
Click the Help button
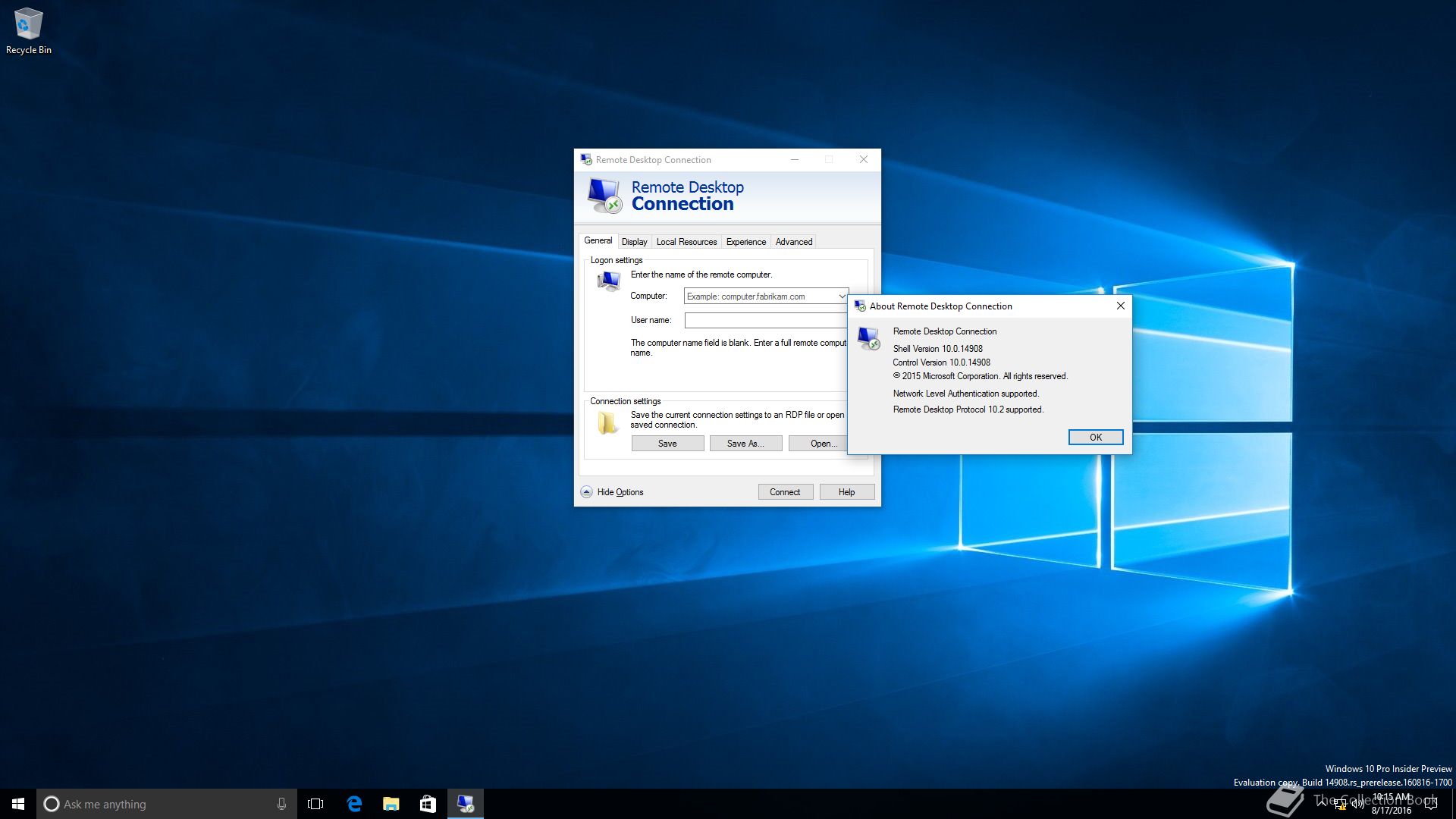846,492
